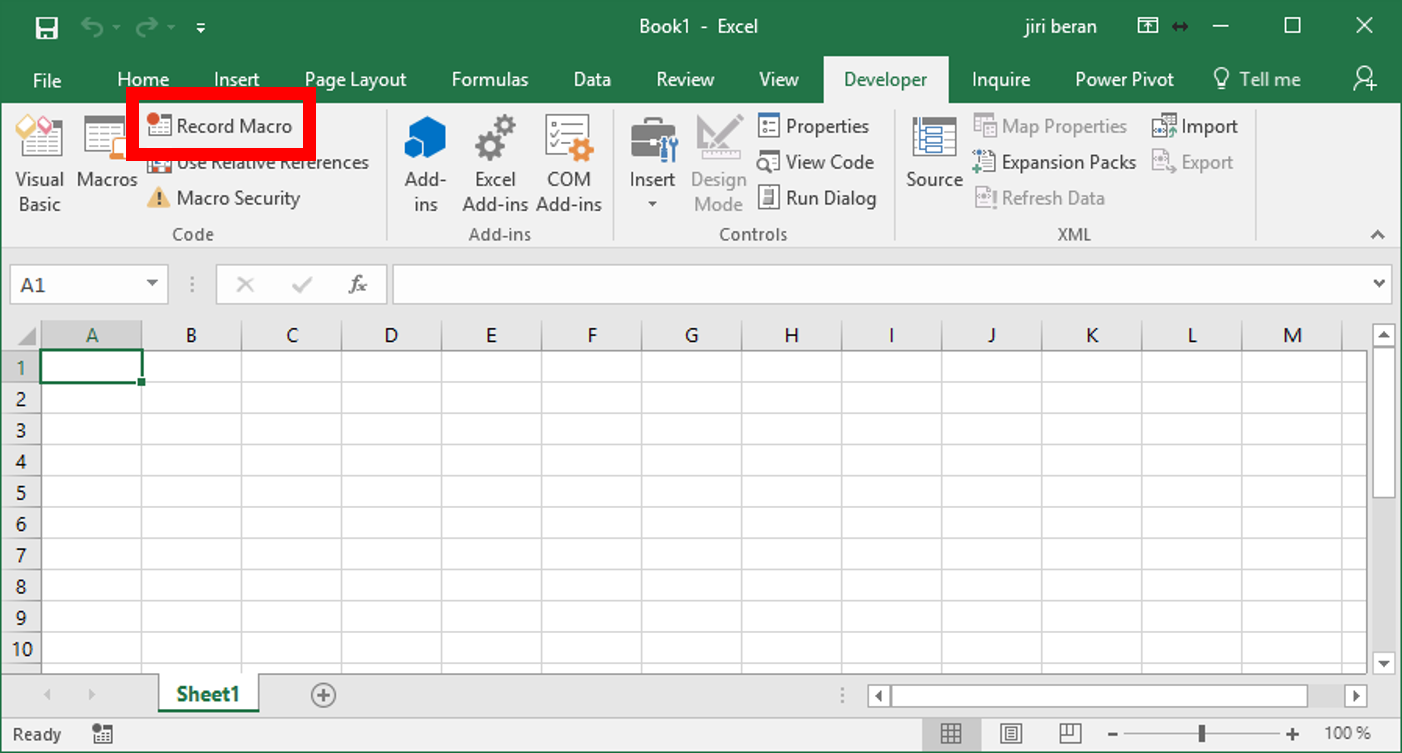
Task: Click View Code
Action: (815, 162)
